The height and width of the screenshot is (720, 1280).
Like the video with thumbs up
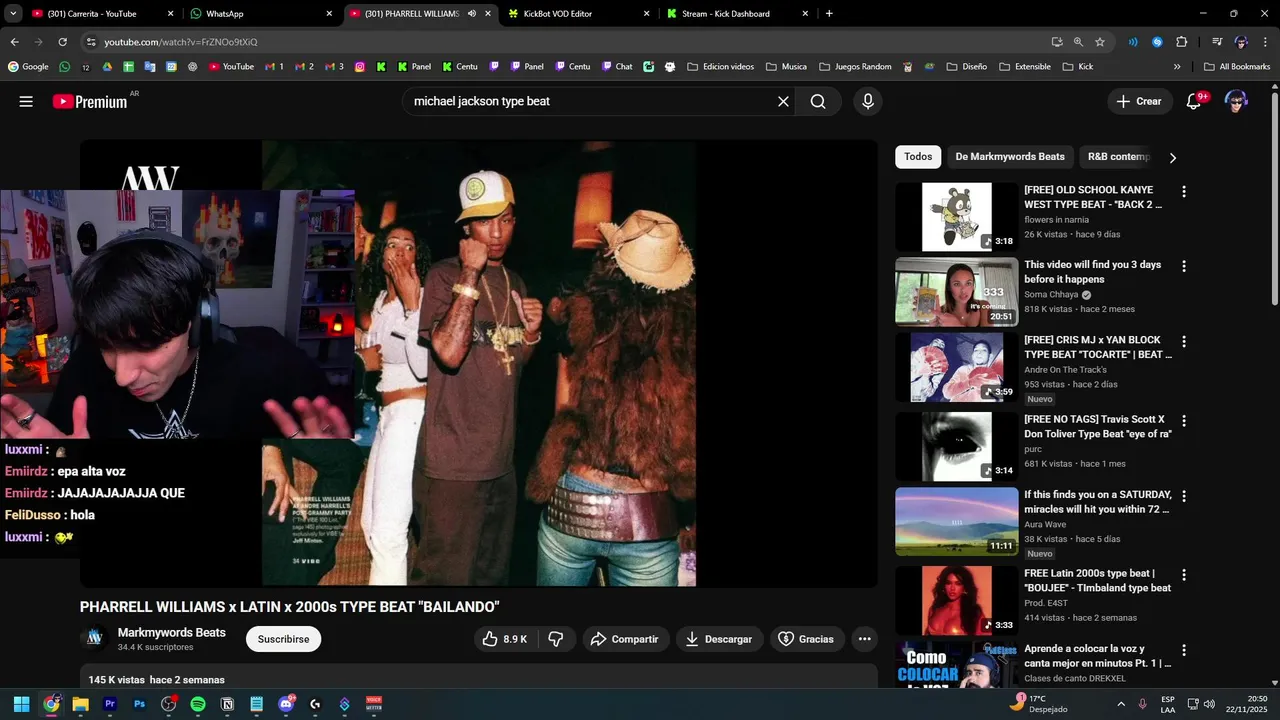505,639
